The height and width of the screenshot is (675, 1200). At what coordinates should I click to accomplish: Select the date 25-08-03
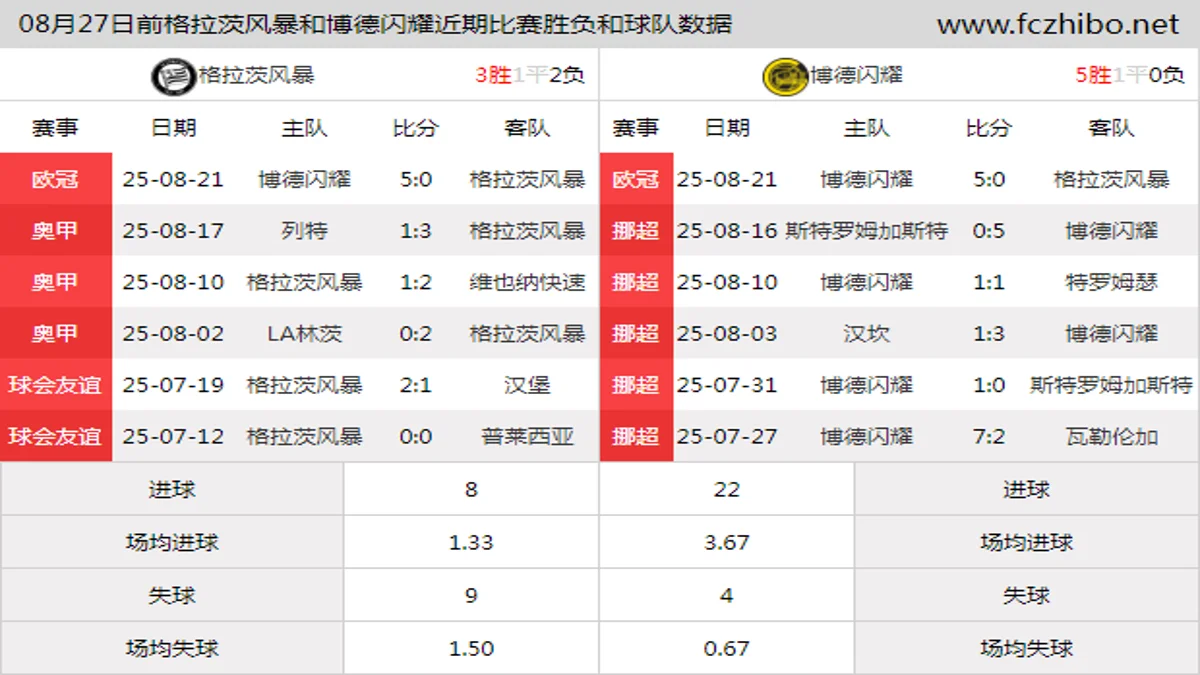tap(727, 333)
